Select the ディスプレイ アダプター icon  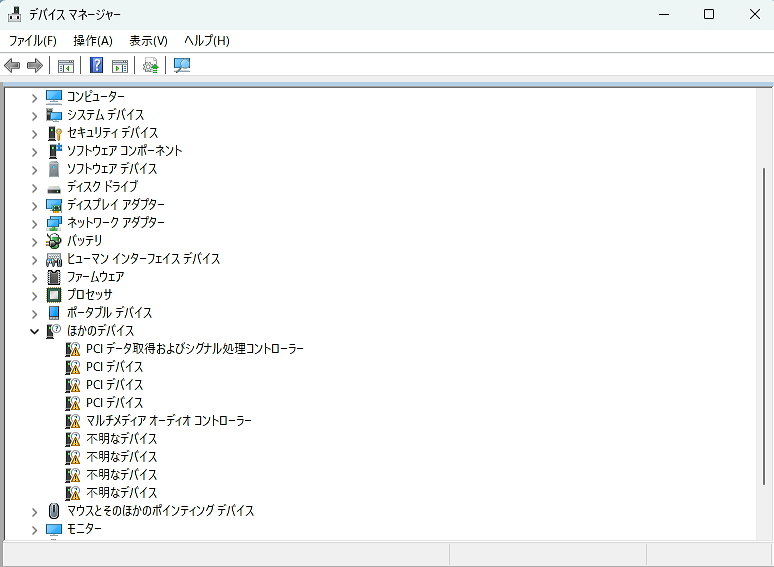point(54,205)
